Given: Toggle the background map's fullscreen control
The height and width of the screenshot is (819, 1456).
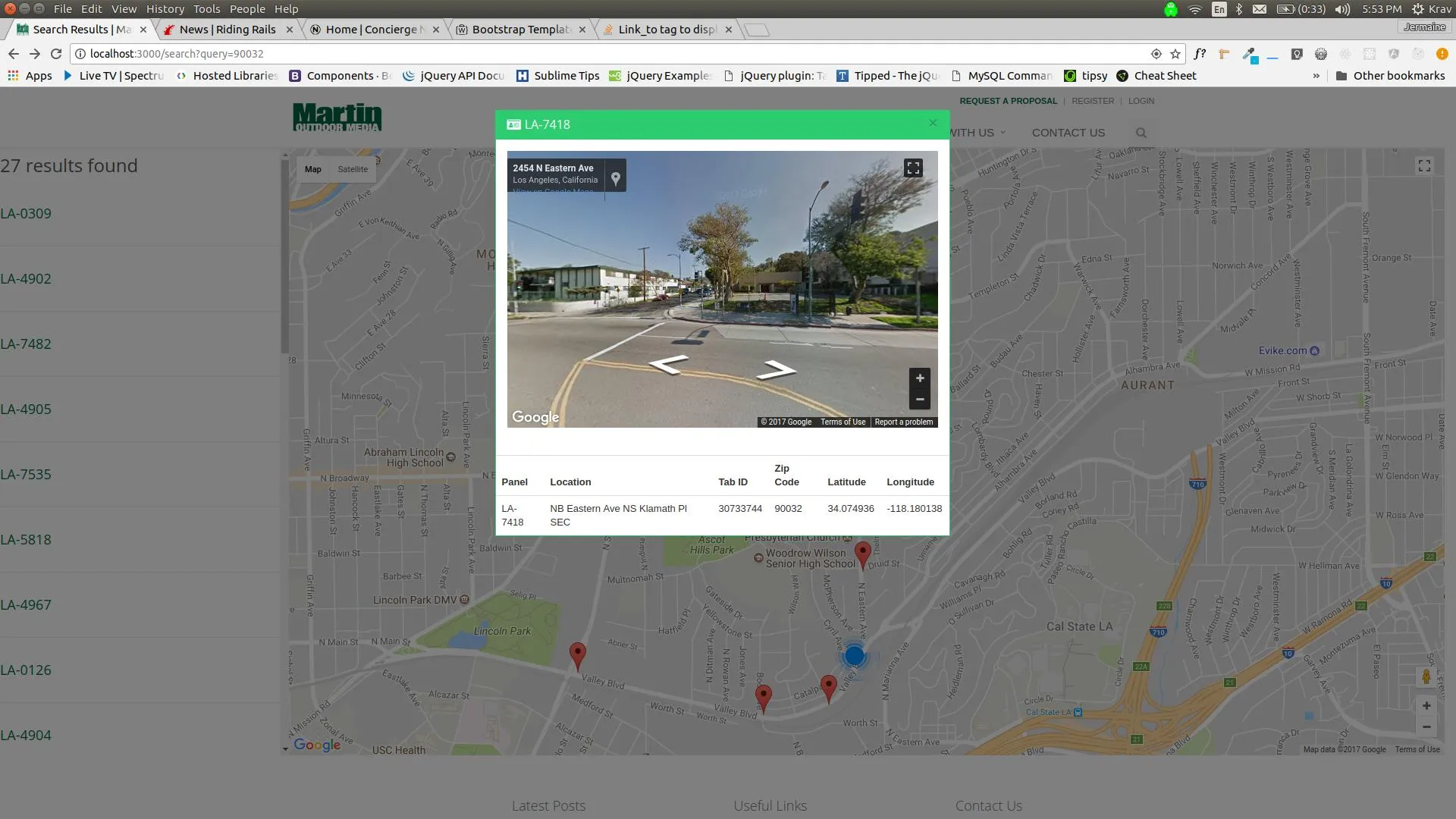Looking at the screenshot, I should (1424, 166).
